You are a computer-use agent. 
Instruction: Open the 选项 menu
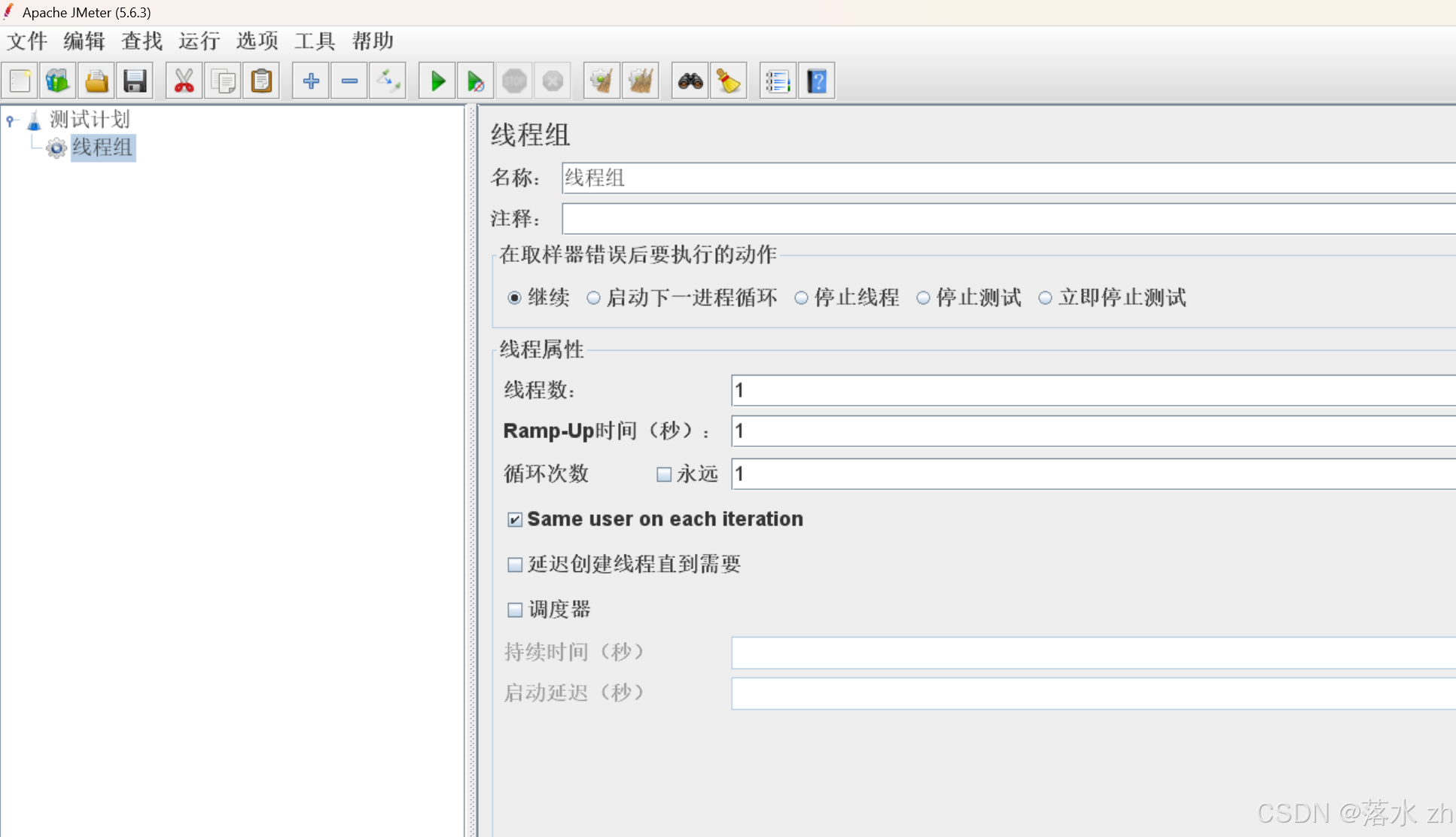(x=257, y=41)
